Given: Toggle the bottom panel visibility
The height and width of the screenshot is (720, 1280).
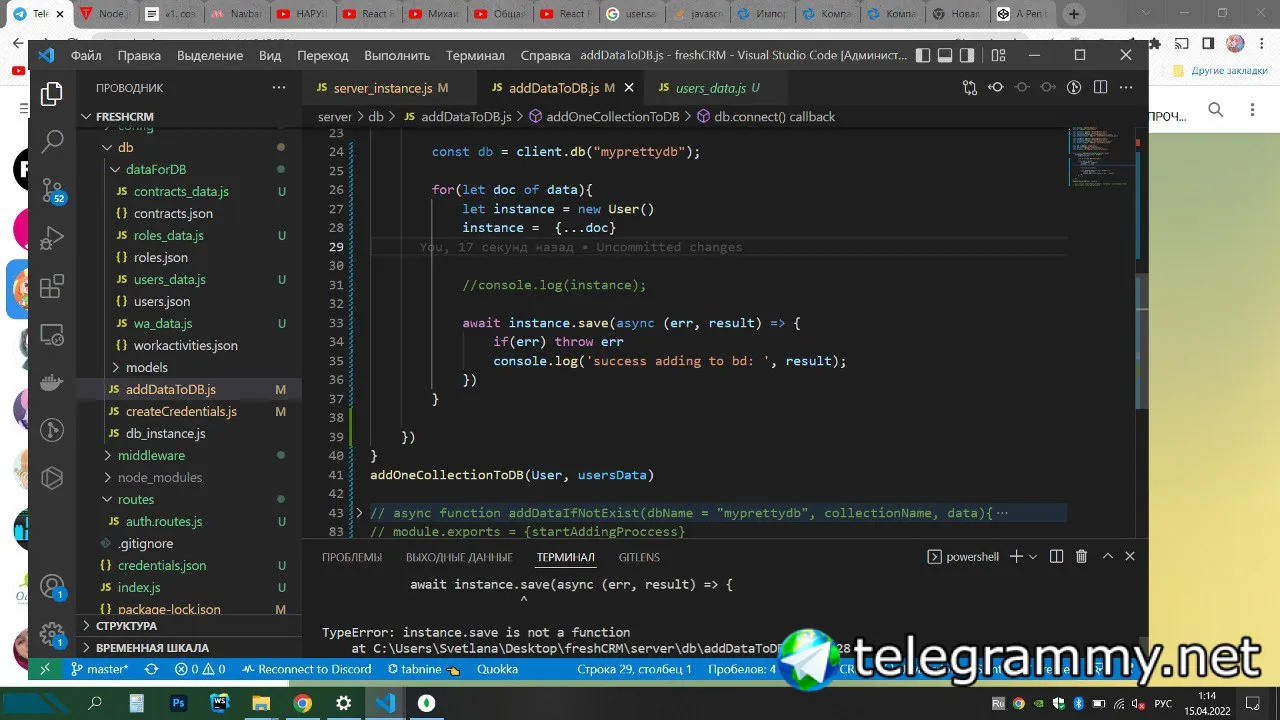Looking at the screenshot, I should tap(944, 56).
